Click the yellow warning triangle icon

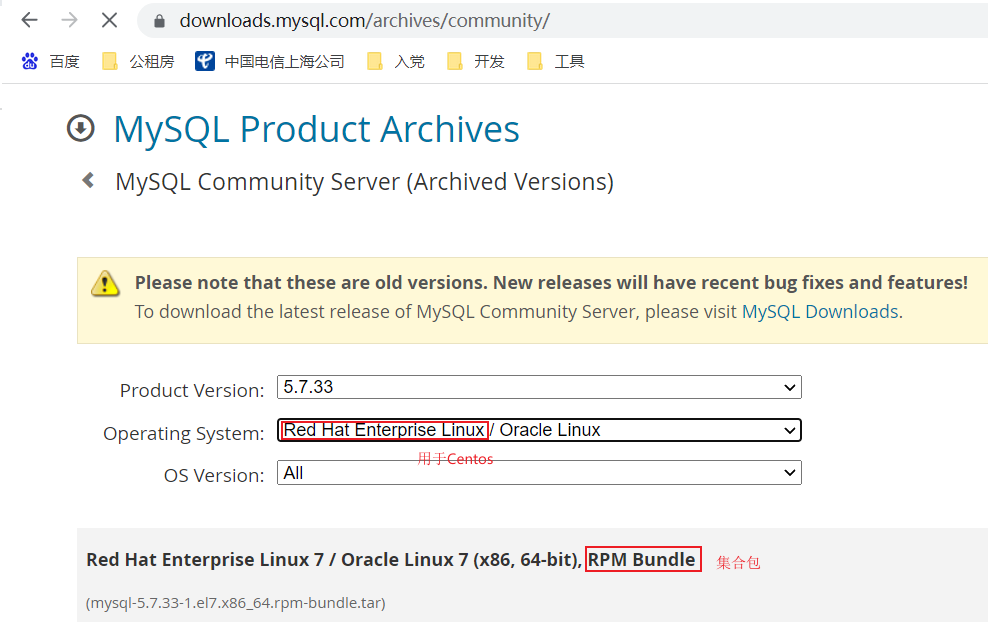point(105,284)
